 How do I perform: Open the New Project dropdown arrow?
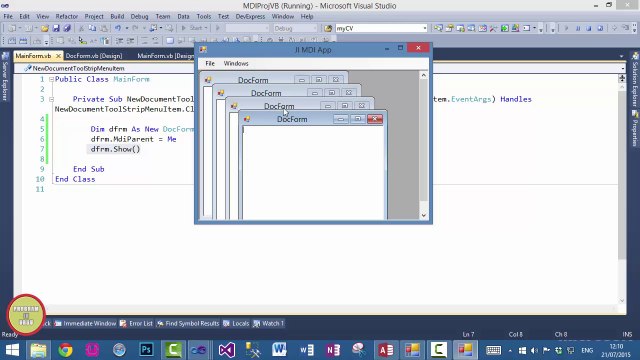tap(20, 28)
